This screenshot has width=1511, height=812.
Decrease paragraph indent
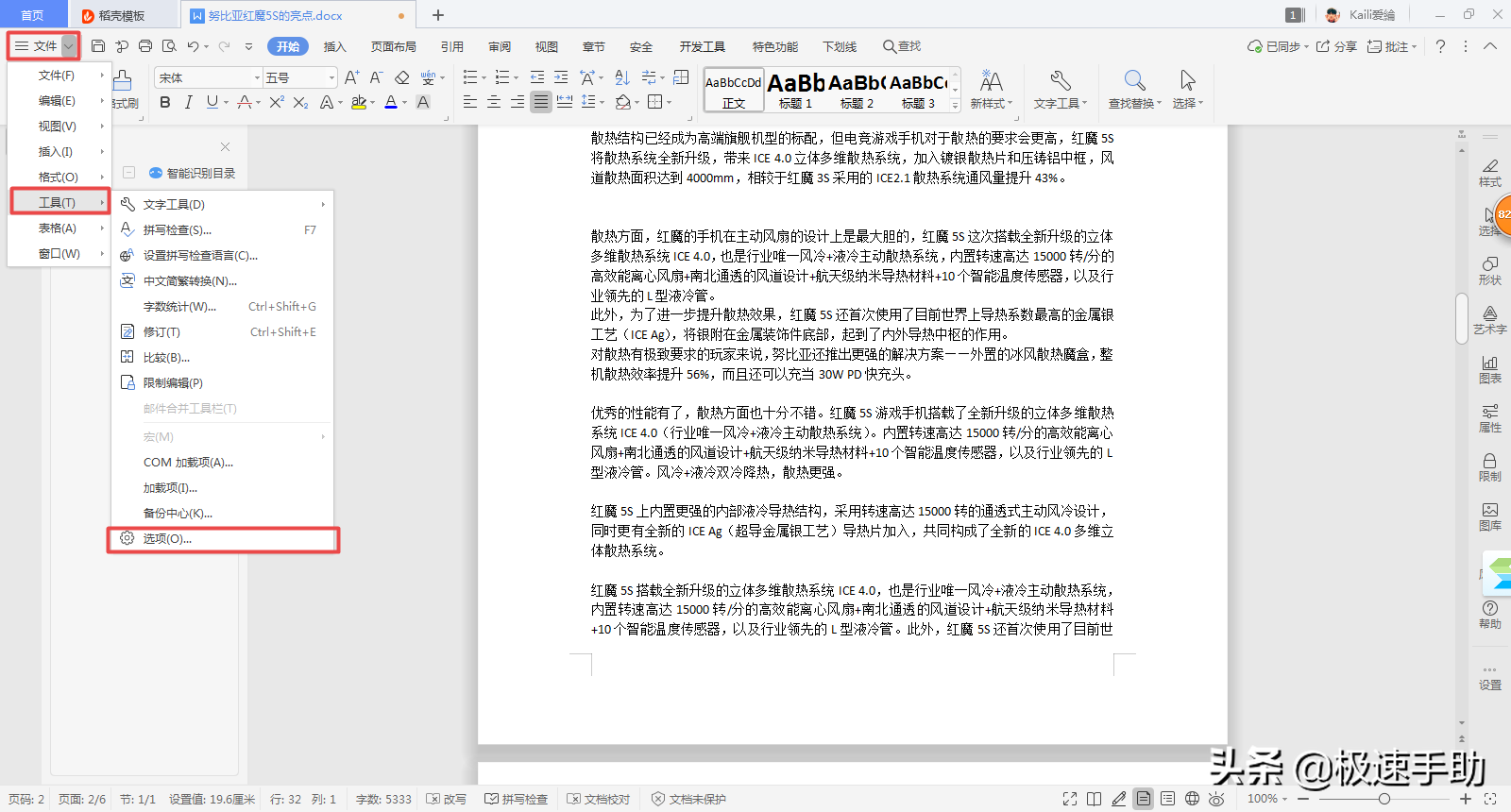(537, 77)
